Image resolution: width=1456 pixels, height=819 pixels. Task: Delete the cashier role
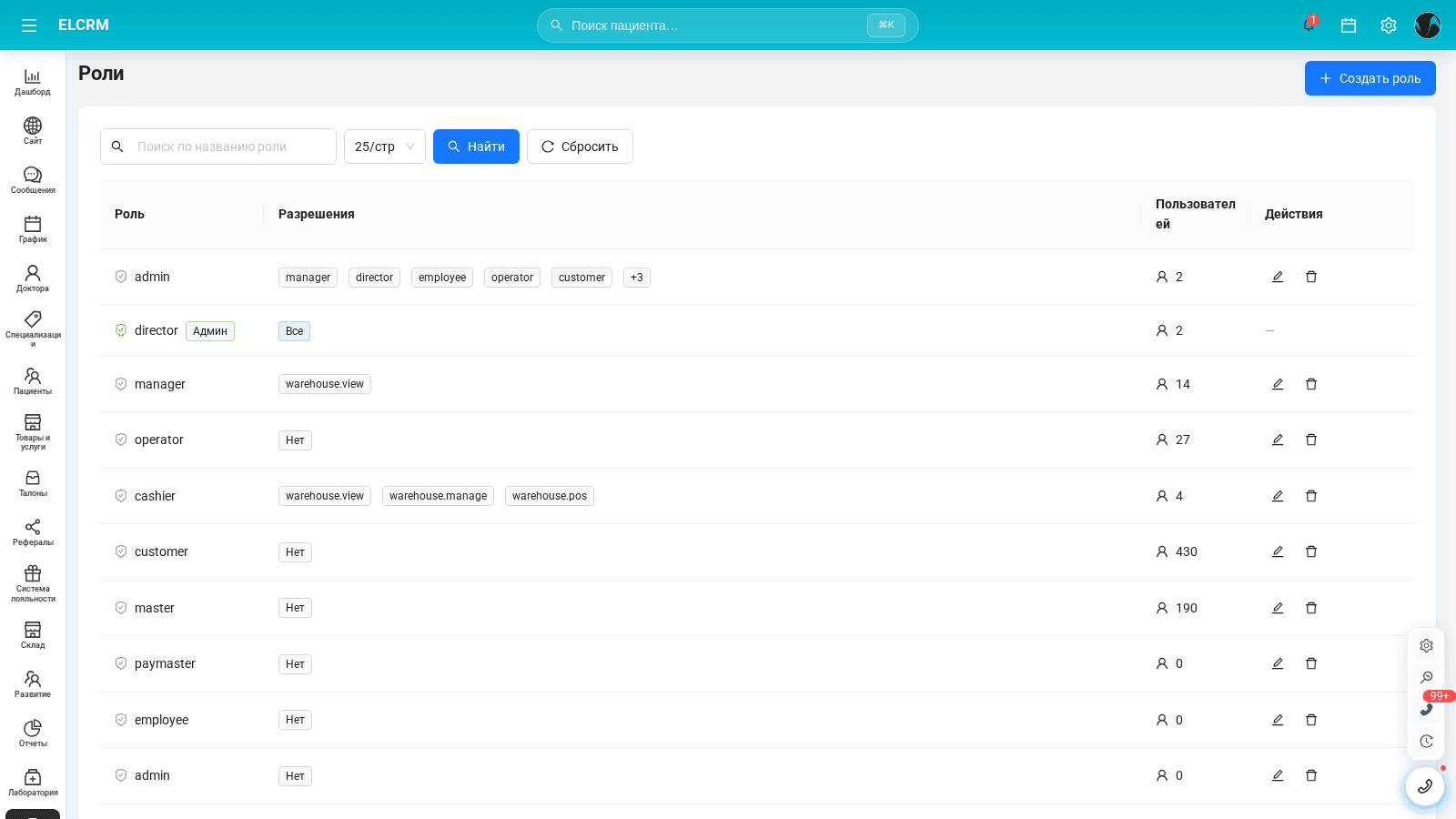pyautogui.click(x=1311, y=496)
